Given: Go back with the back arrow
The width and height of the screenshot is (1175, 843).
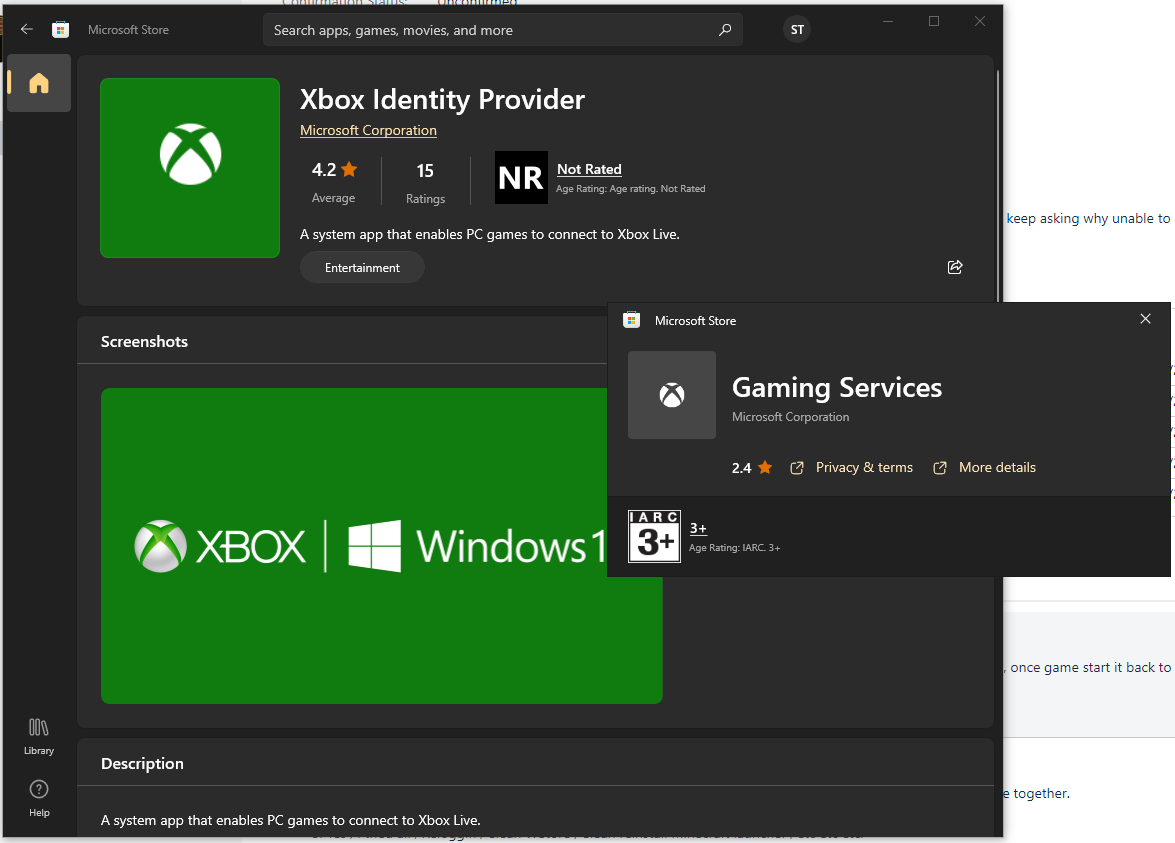Looking at the screenshot, I should click(27, 29).
